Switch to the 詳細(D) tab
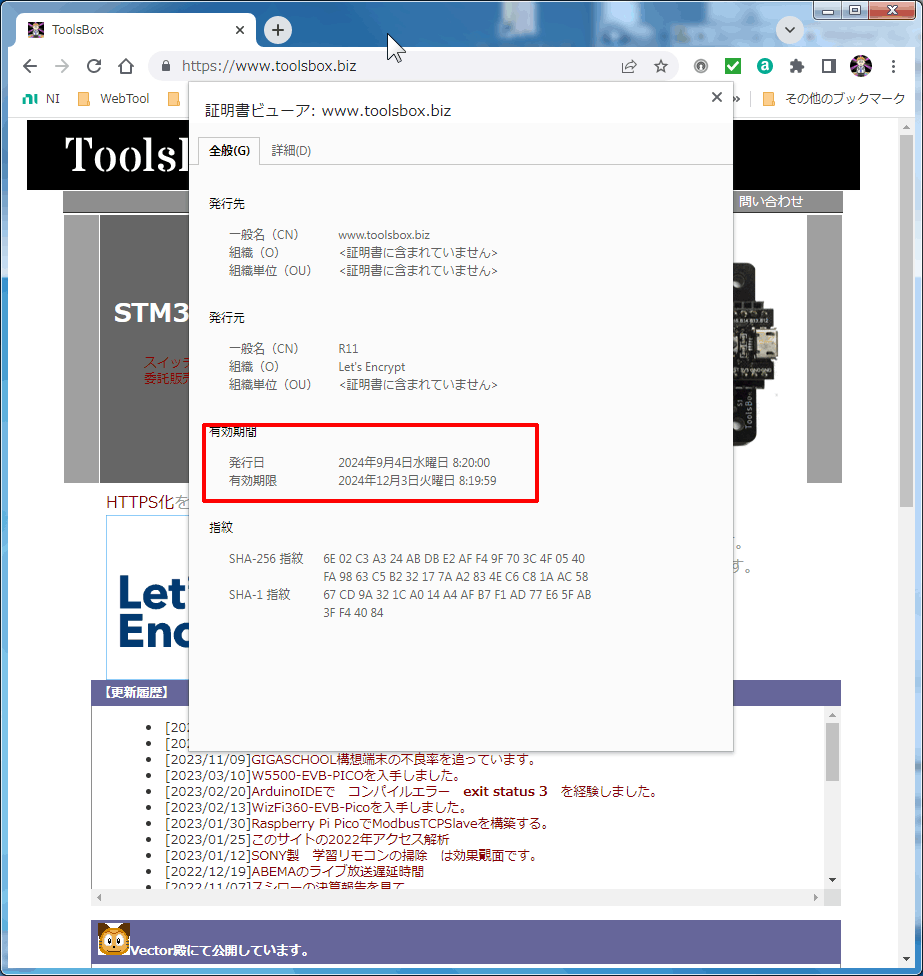This screenshot has width=923, height=976. tap(291, 151)
